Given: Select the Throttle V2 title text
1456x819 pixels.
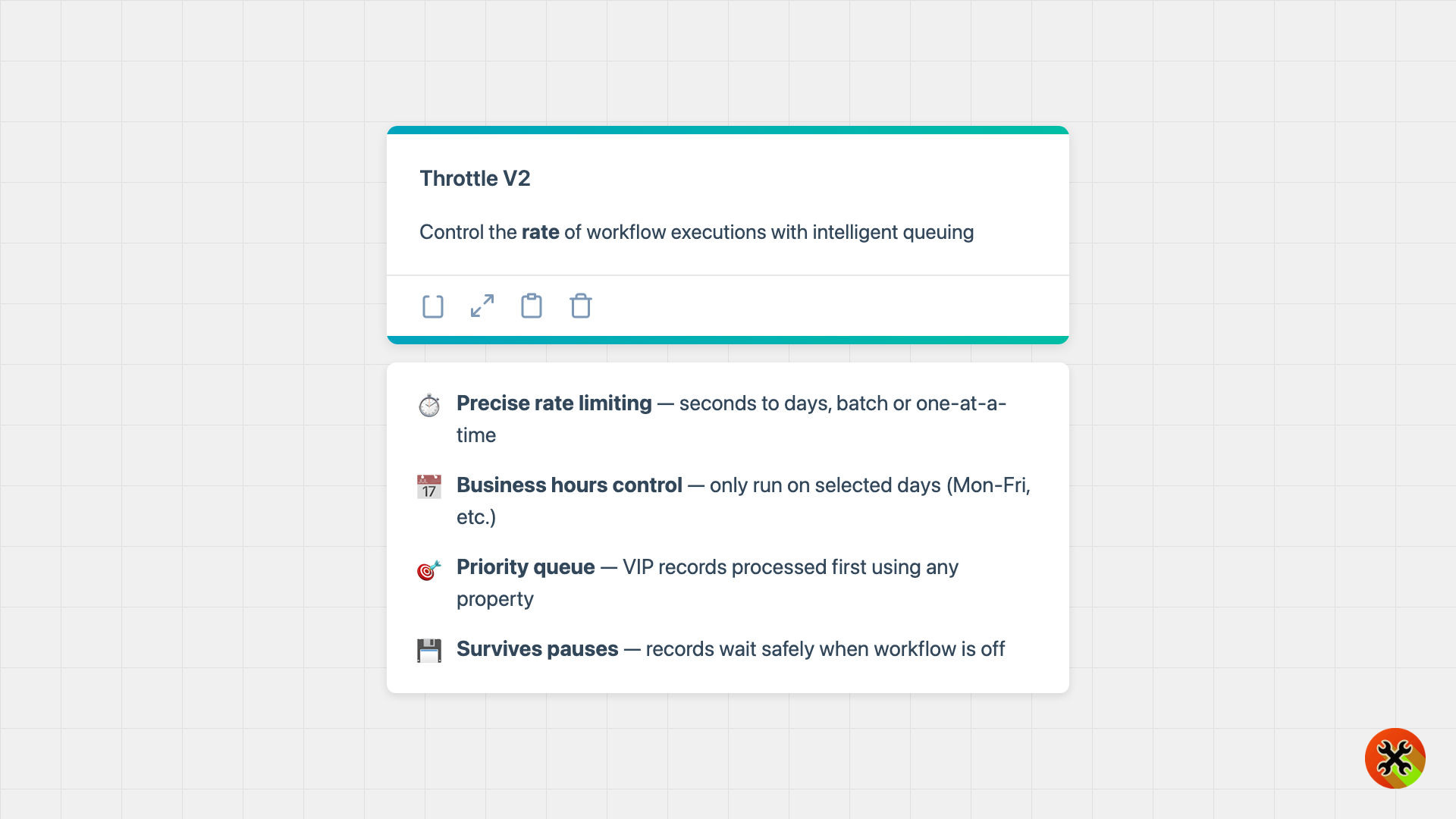Looking at the screenshot, I should click(475, 178).
